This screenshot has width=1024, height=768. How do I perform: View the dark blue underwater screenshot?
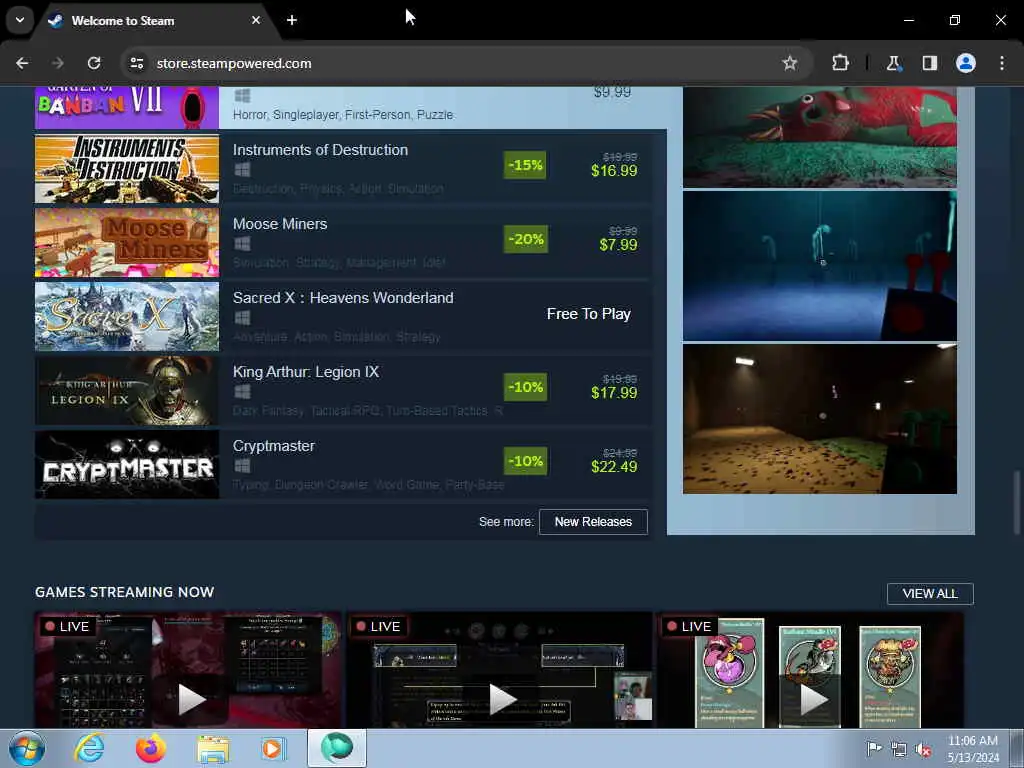click(820, 266)
